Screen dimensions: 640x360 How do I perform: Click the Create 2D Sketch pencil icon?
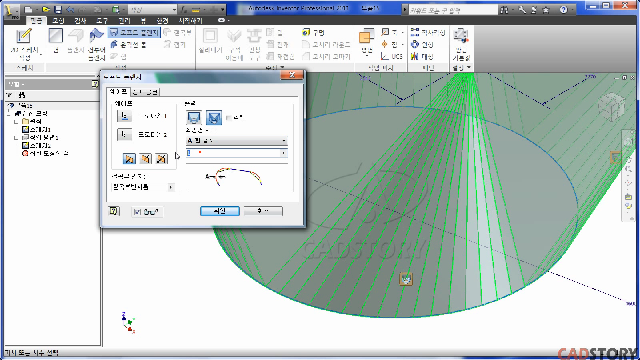click(x=24, y=36)
